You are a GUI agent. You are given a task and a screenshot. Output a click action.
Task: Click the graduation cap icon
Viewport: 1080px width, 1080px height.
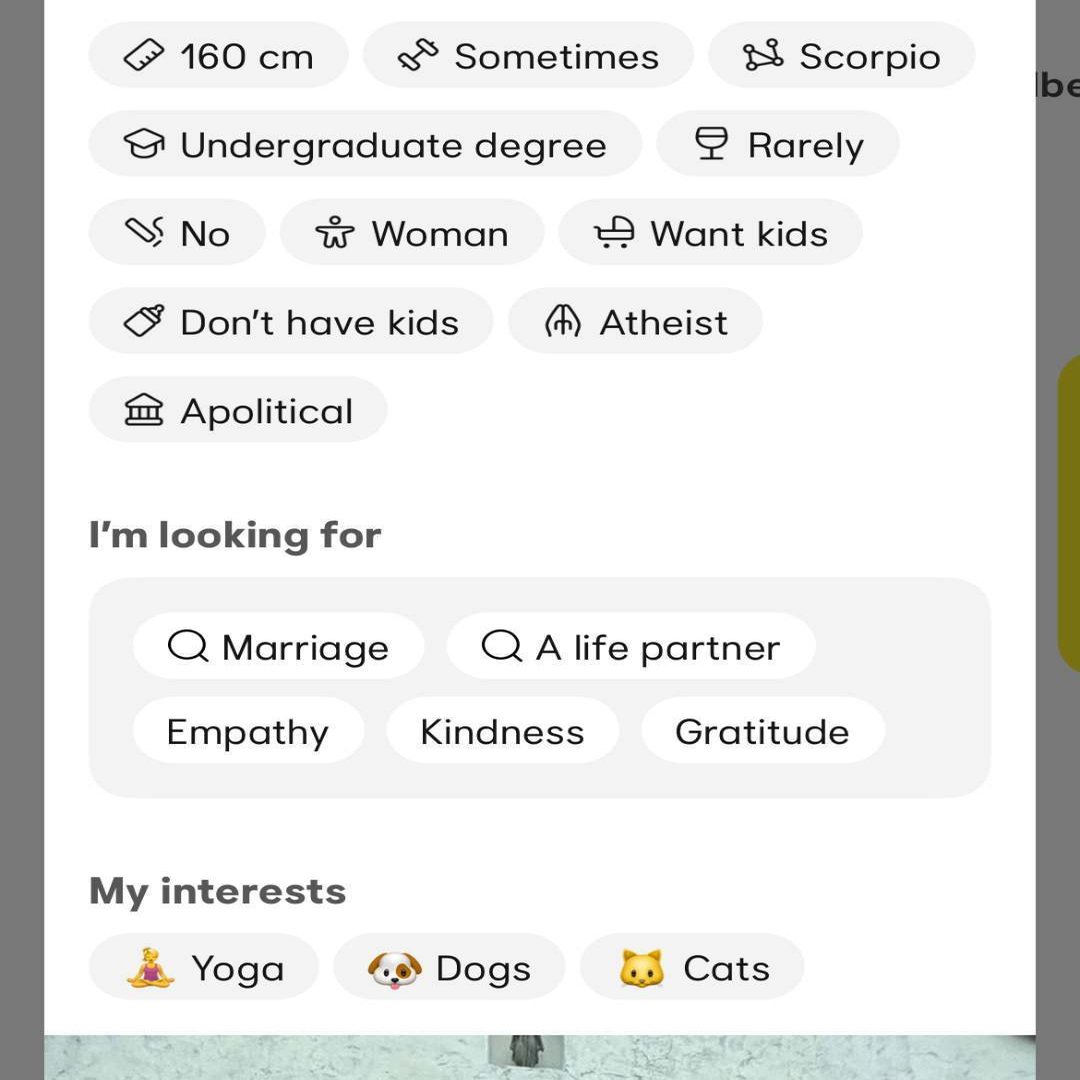[x=144, y=145]
